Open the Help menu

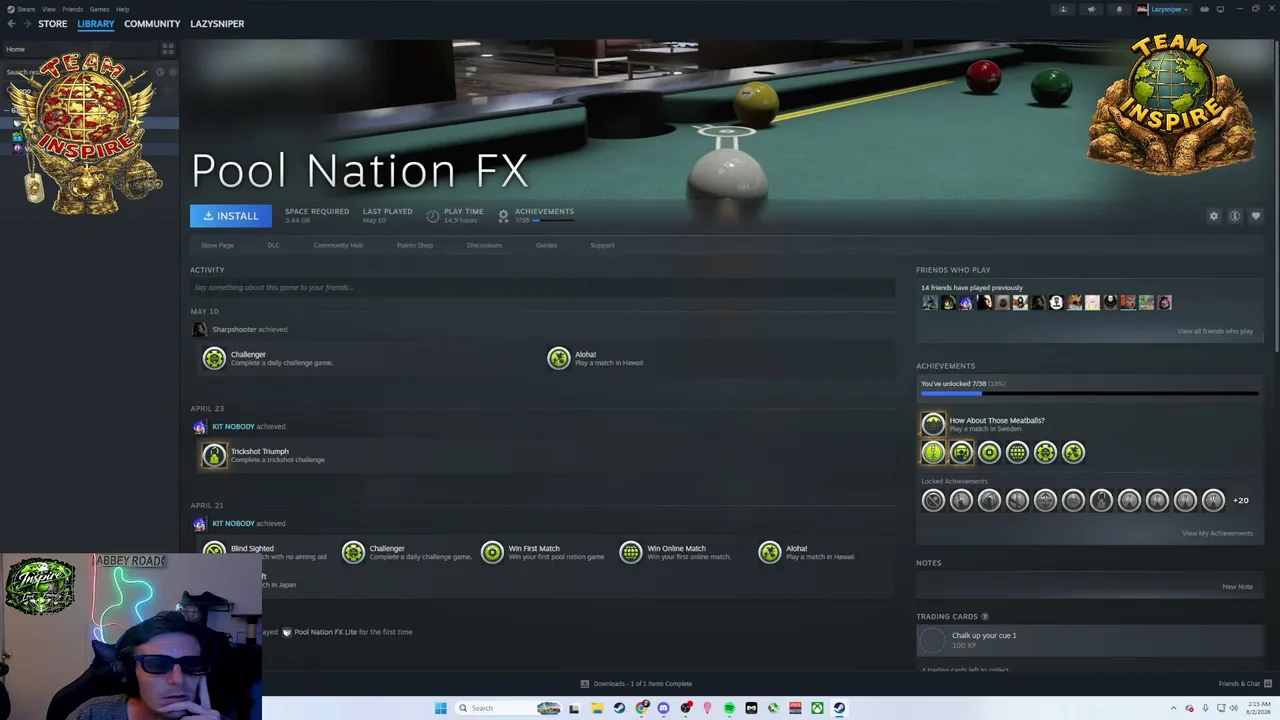coord(122,9)
